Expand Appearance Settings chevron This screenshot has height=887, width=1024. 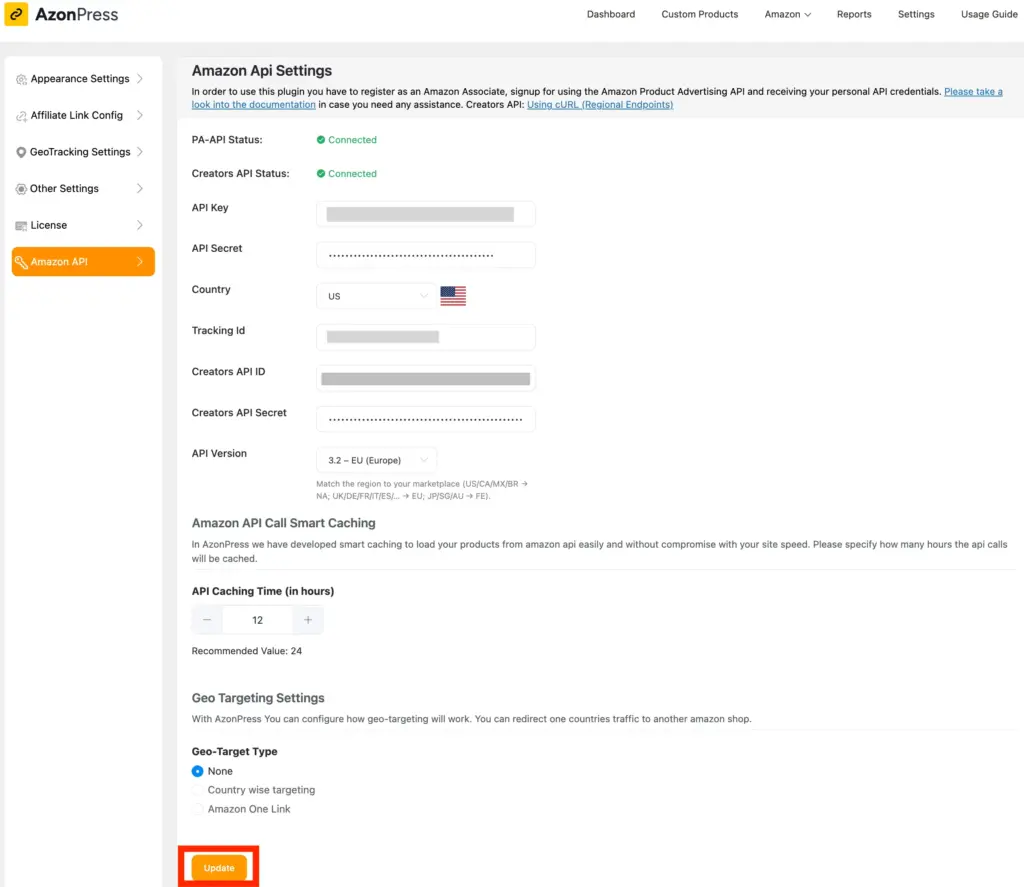point(140,78)
